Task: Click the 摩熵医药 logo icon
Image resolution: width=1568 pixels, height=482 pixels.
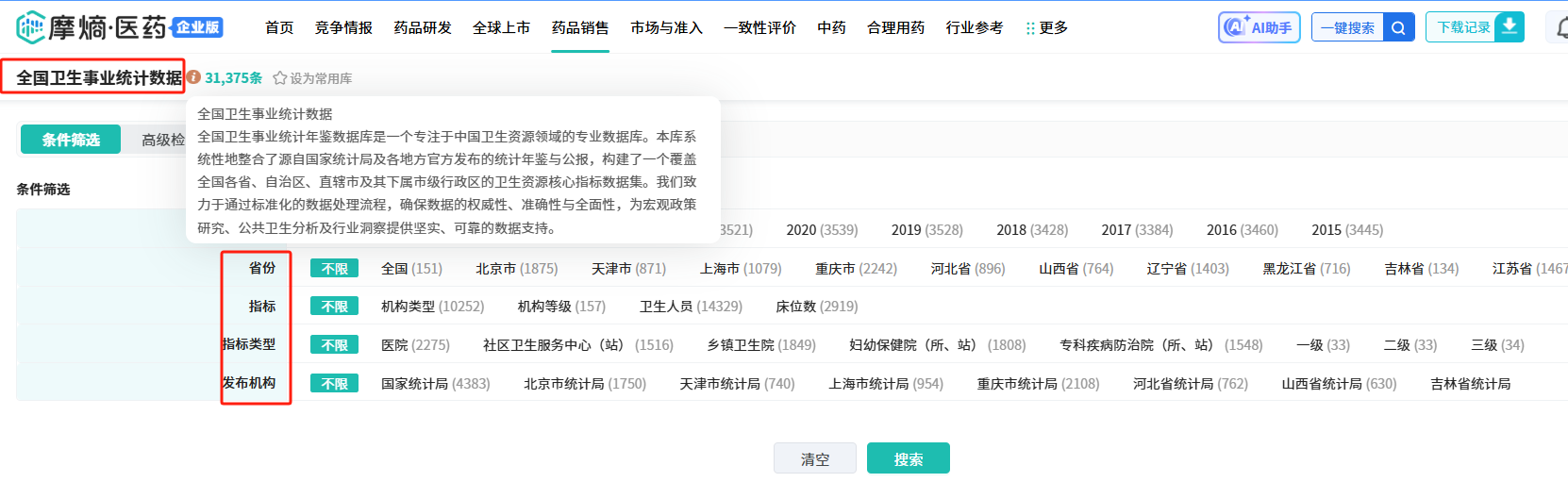Action: click(x=30, y=27)
